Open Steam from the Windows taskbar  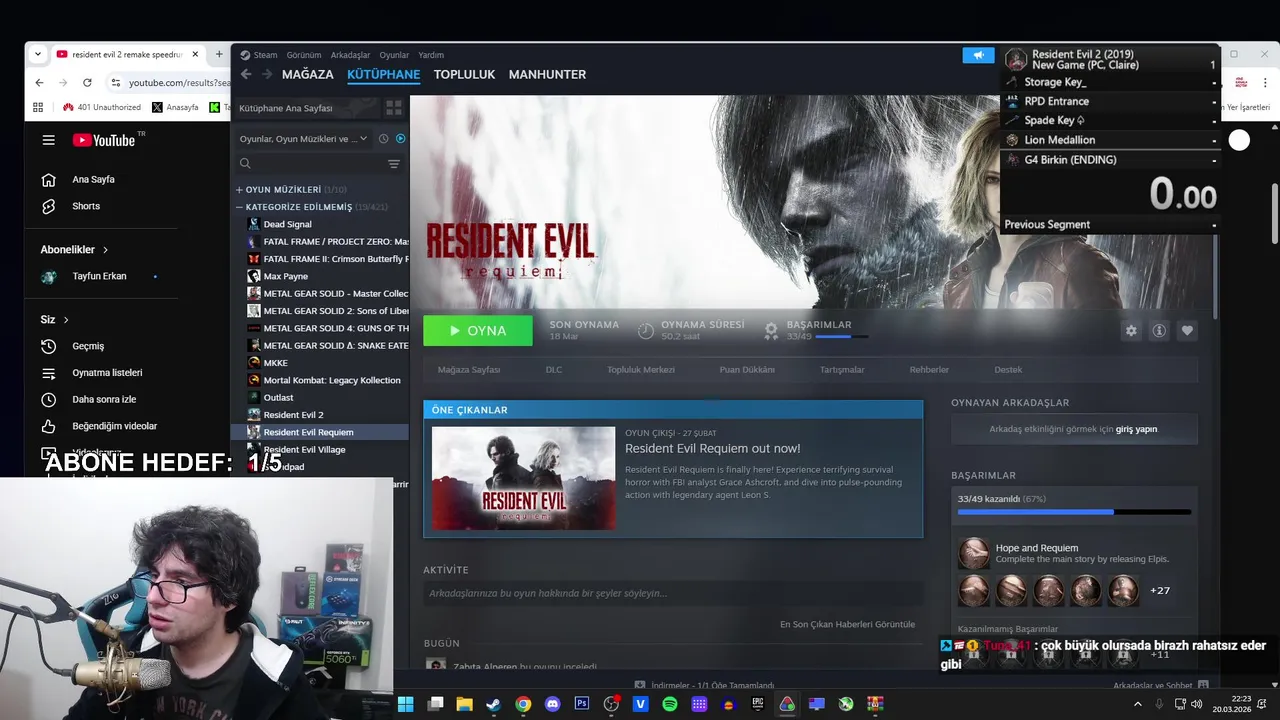(494, 704)
